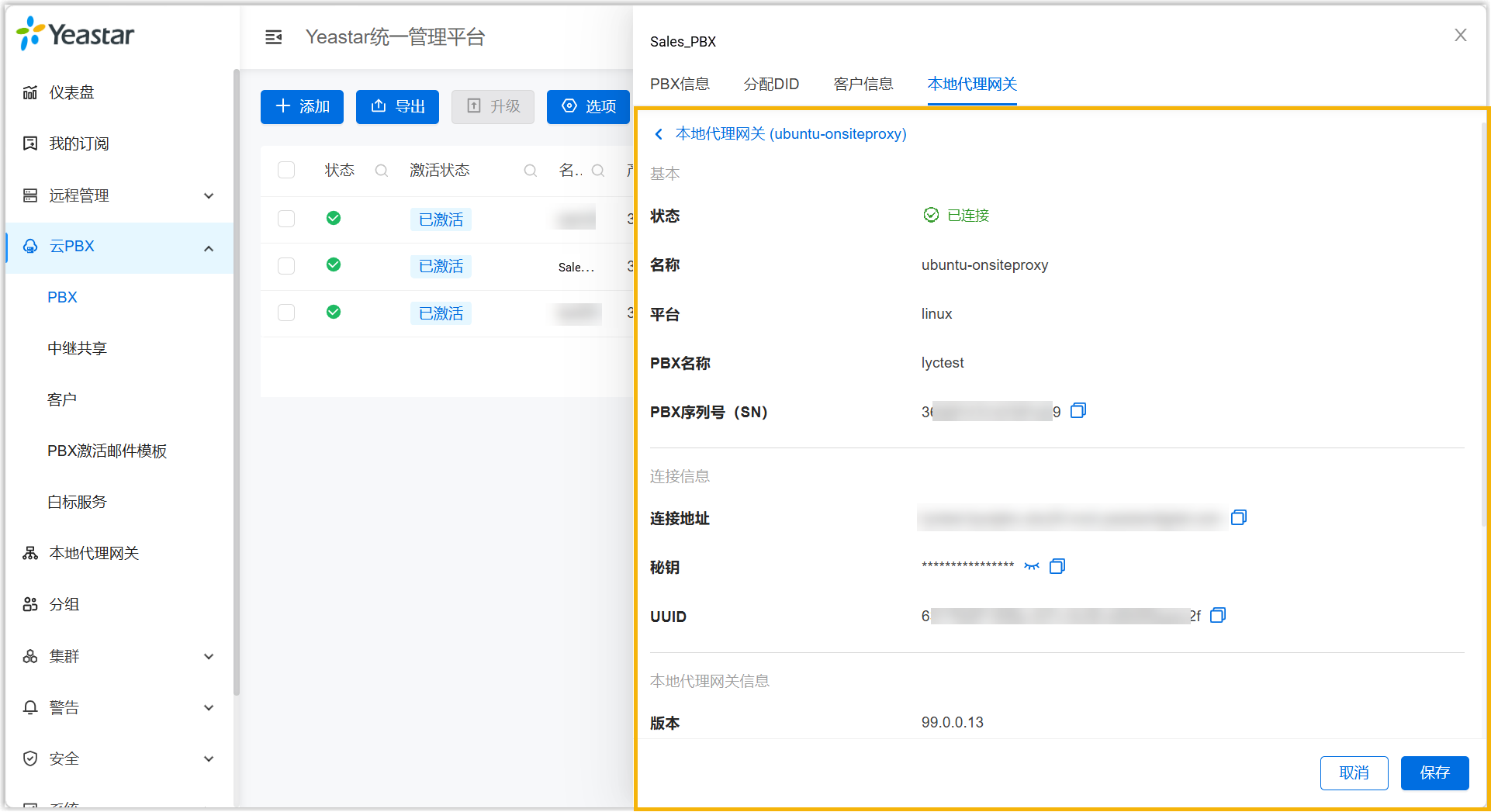Copy the connection address
The height and width of the screenshot is (812, 1491).
click(1238, 517)
